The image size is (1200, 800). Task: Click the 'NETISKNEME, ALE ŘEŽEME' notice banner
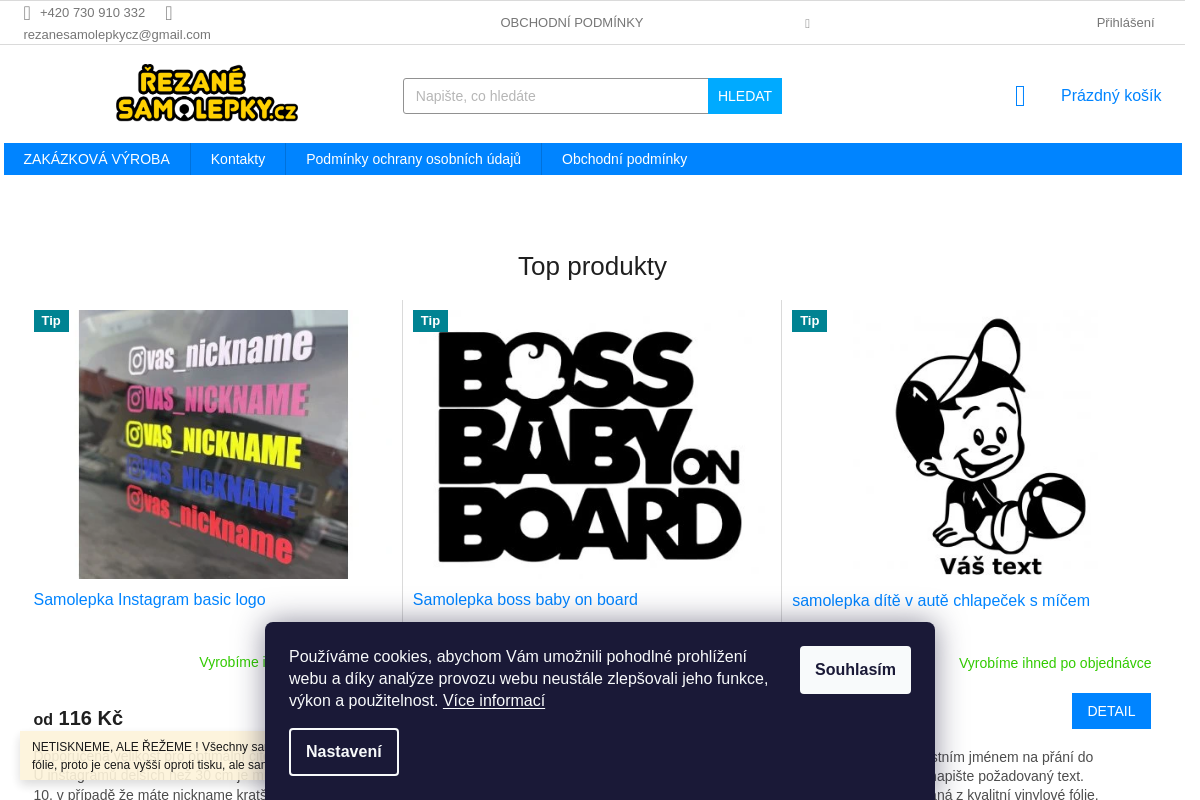tap(143, 756)
